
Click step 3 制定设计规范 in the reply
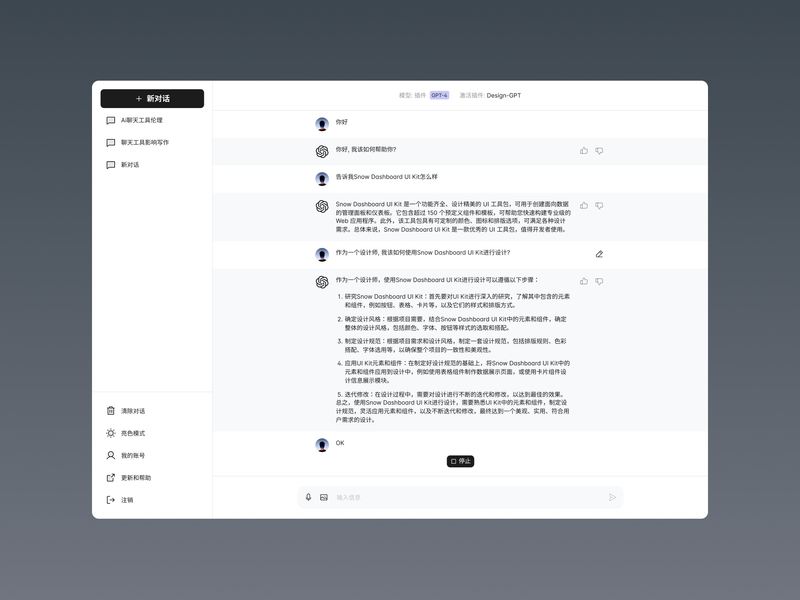pos(452,345)
